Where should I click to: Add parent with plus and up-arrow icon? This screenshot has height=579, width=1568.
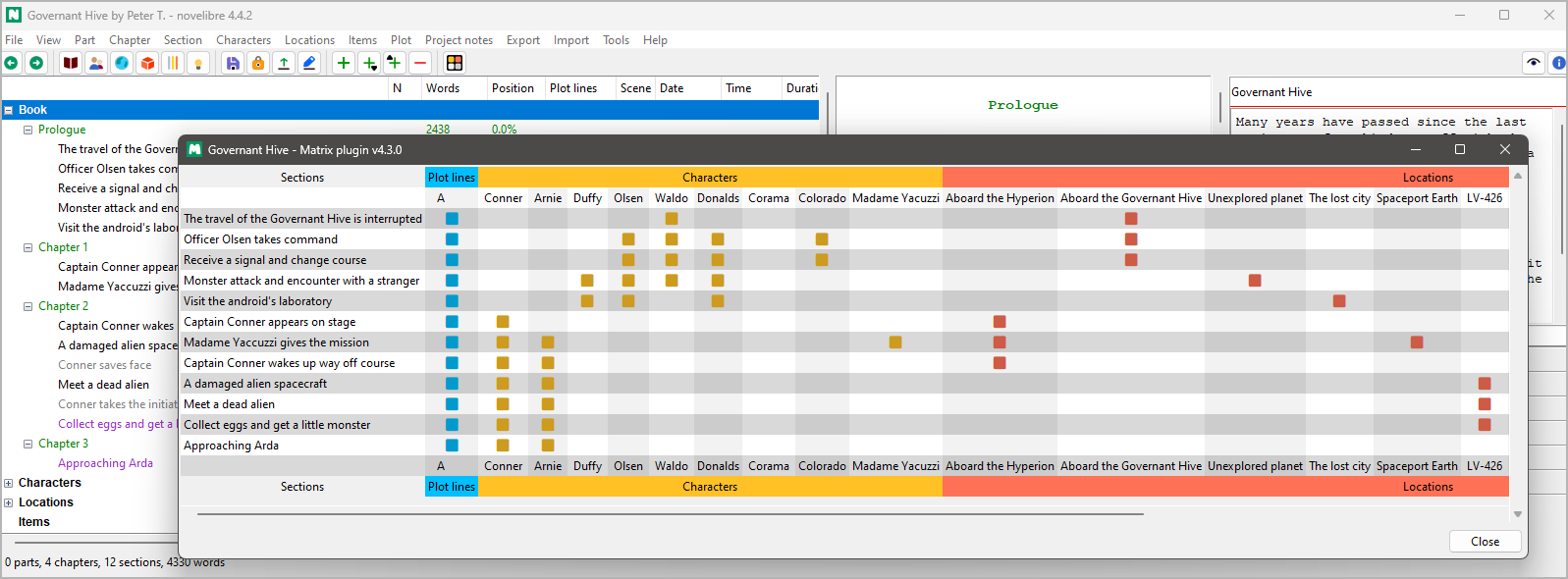click(x=395, y=63)
